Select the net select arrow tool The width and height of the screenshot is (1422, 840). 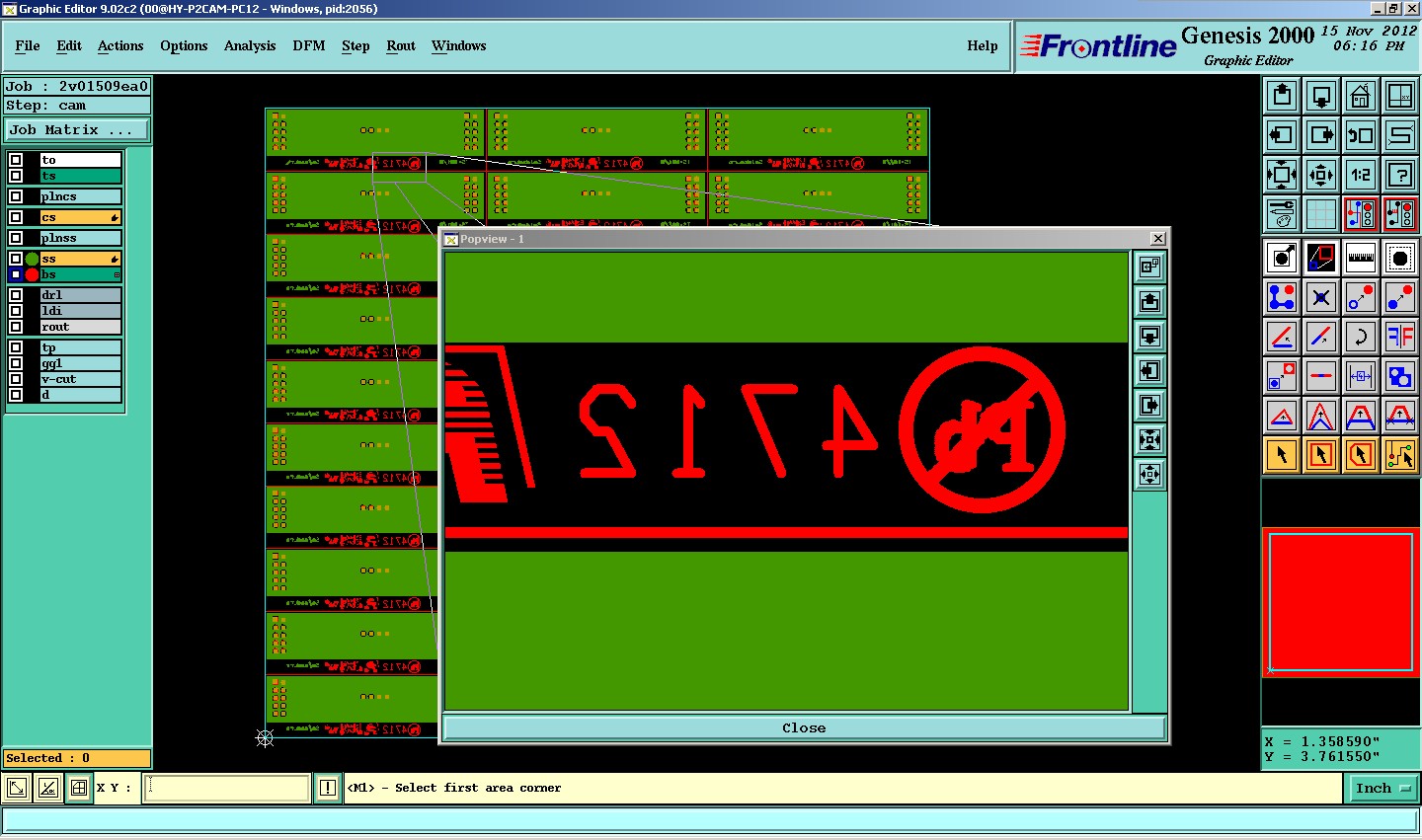(1400, 455)
